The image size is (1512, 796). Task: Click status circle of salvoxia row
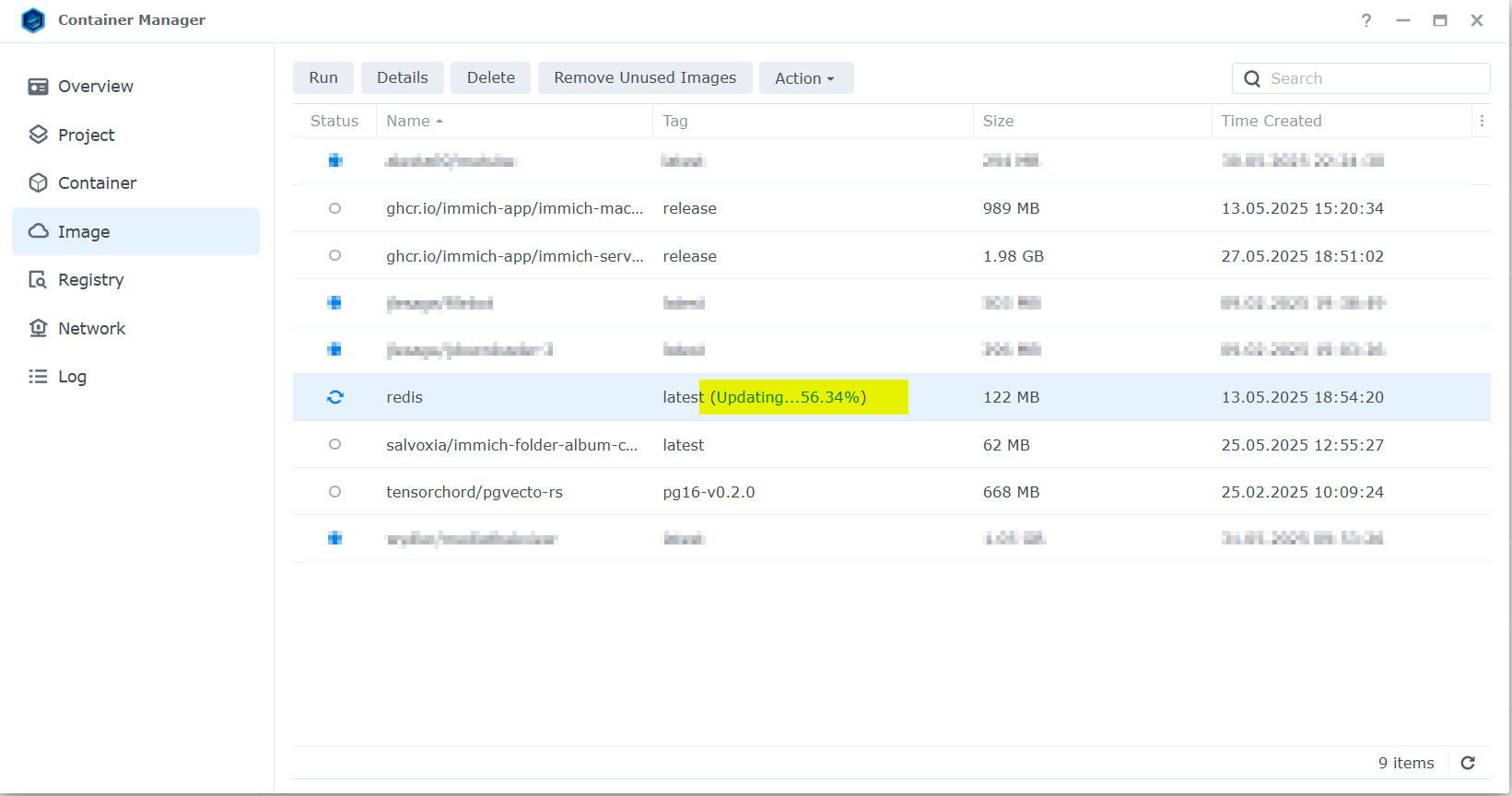(x=334, y=444)
